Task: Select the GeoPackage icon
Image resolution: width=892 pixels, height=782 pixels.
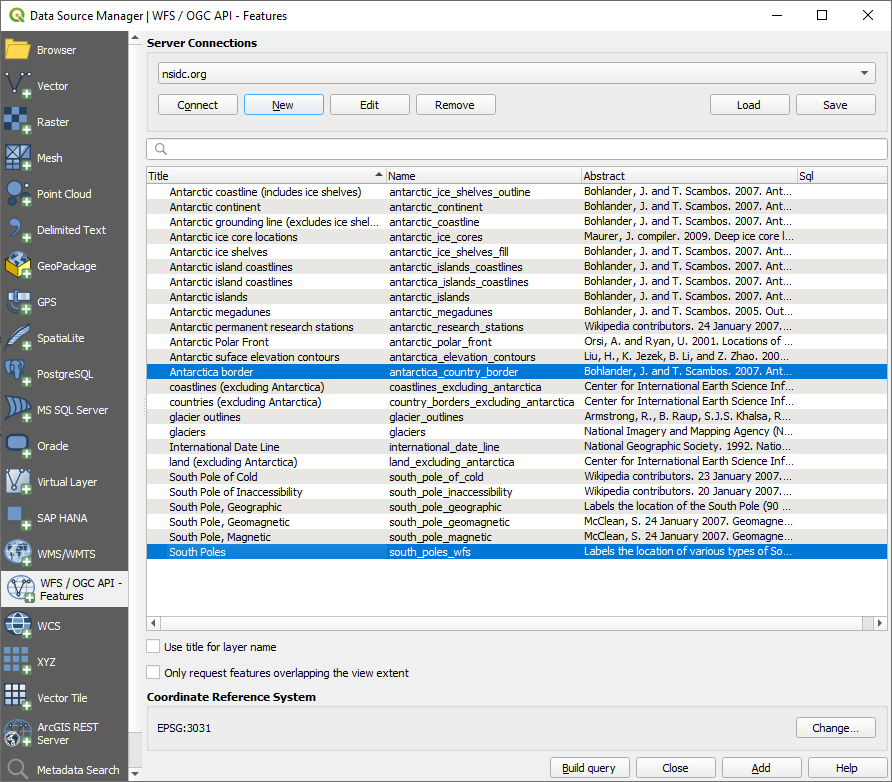Action: pos(18,266)
